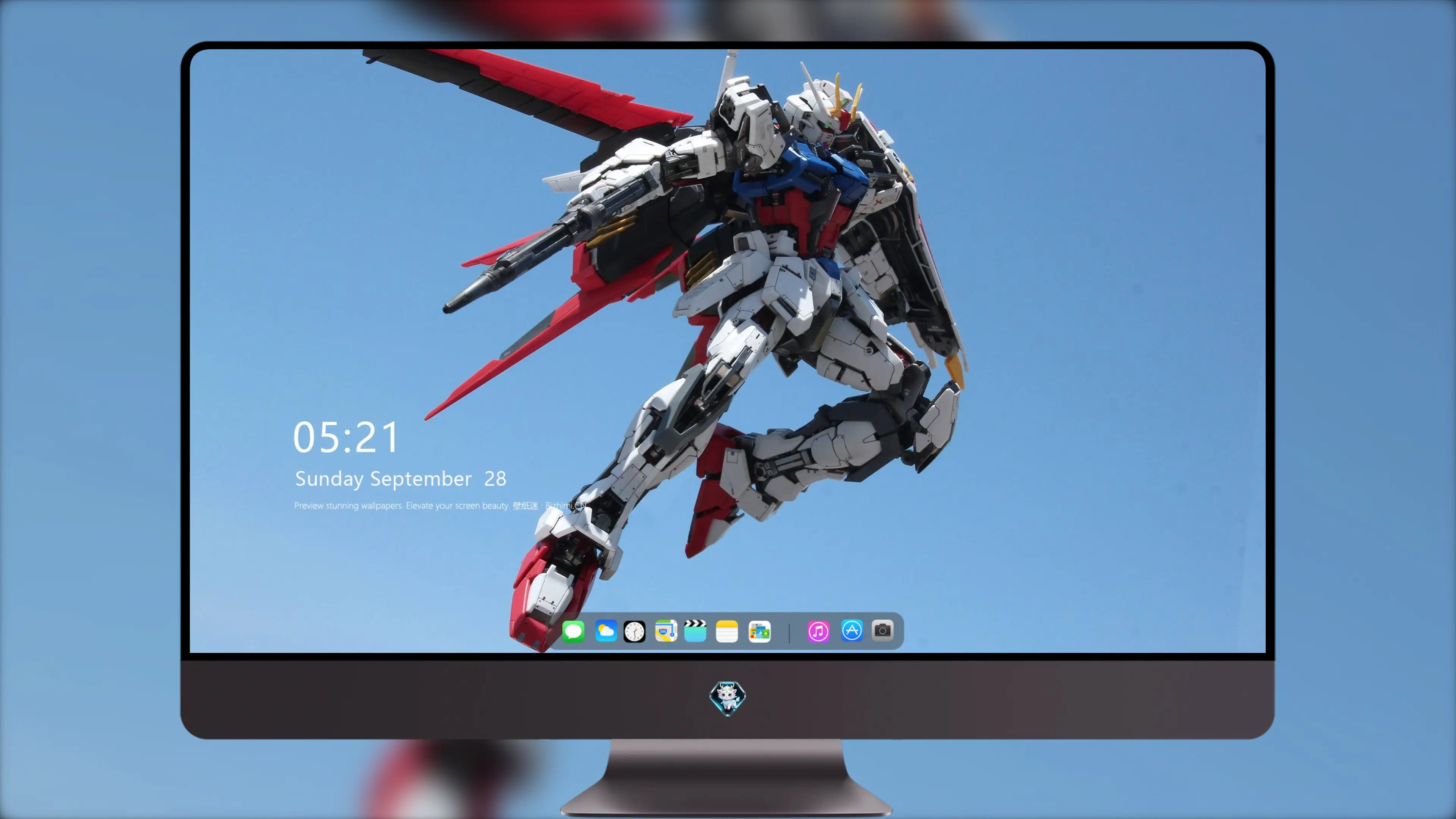Click the 05:21 clock display
Screen dimensions: 1456x819
(x=346, y=438)
